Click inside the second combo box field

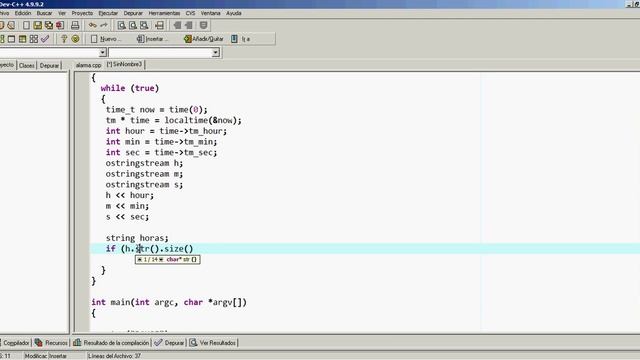[x=160, y=53]
